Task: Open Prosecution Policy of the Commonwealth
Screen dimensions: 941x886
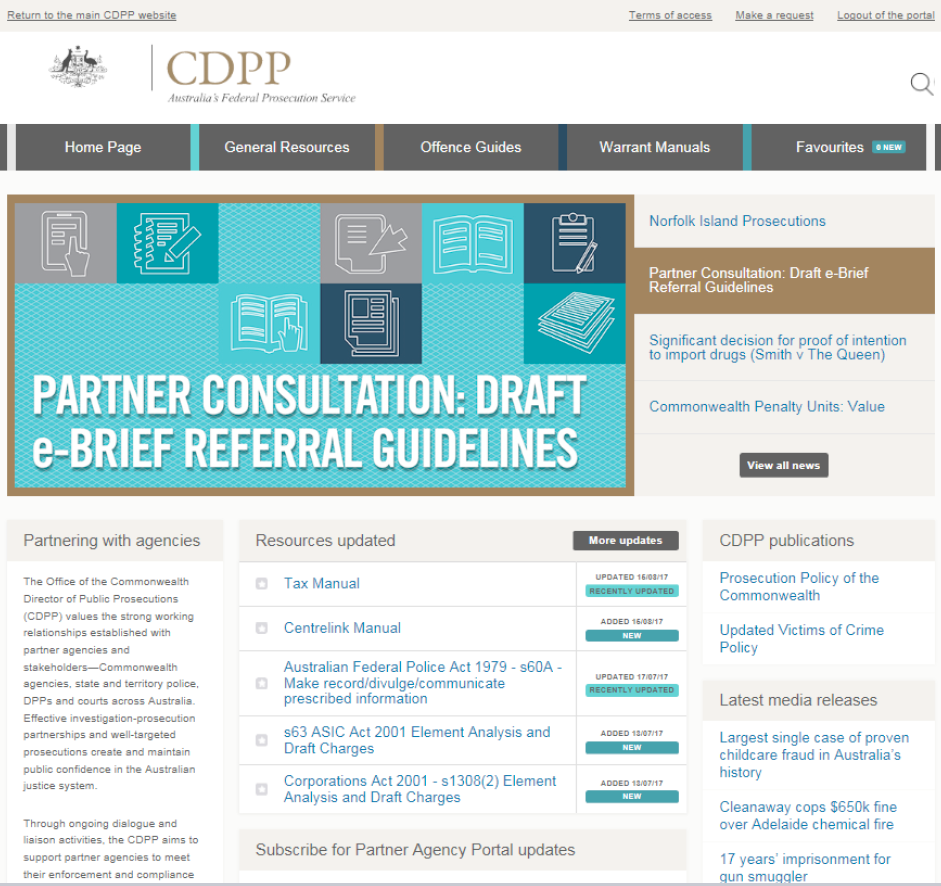Action: 799,586
